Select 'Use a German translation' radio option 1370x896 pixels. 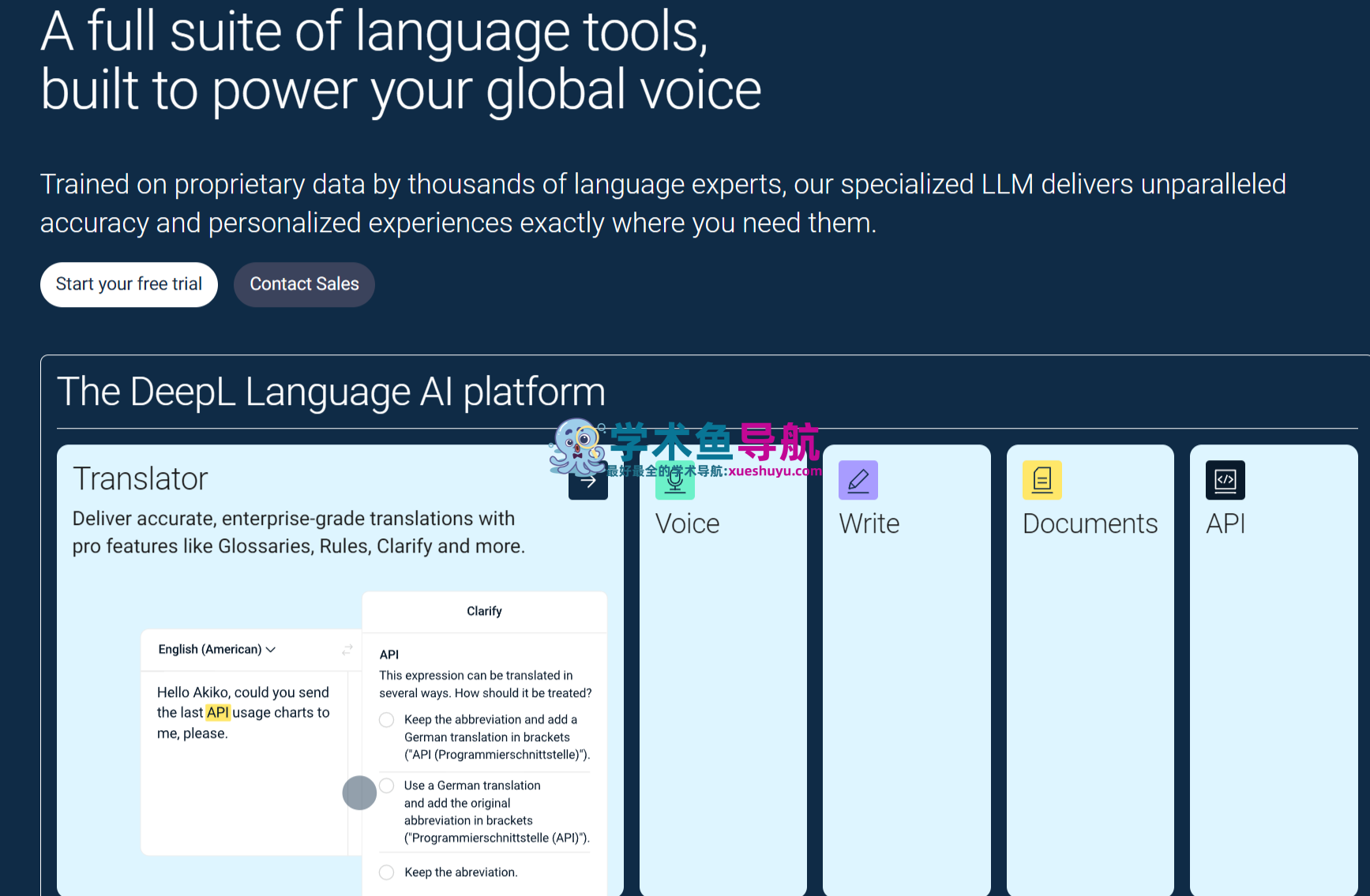pos(387,785)
